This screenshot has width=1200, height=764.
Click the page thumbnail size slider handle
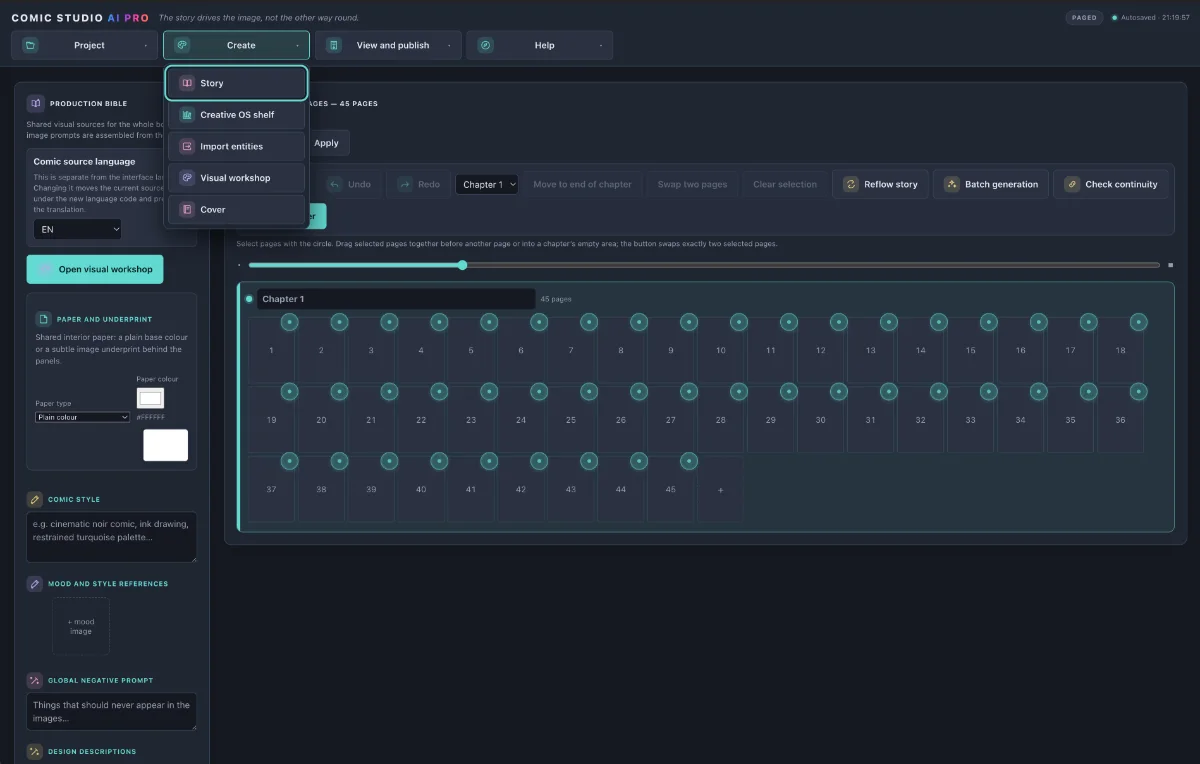[x=462, y=265]
